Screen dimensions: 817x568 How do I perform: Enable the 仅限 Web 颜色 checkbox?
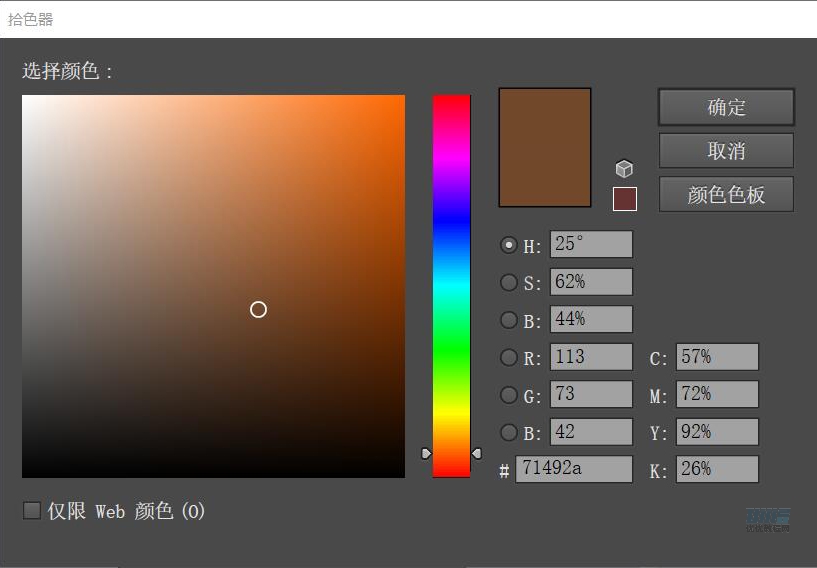point(32,511)
